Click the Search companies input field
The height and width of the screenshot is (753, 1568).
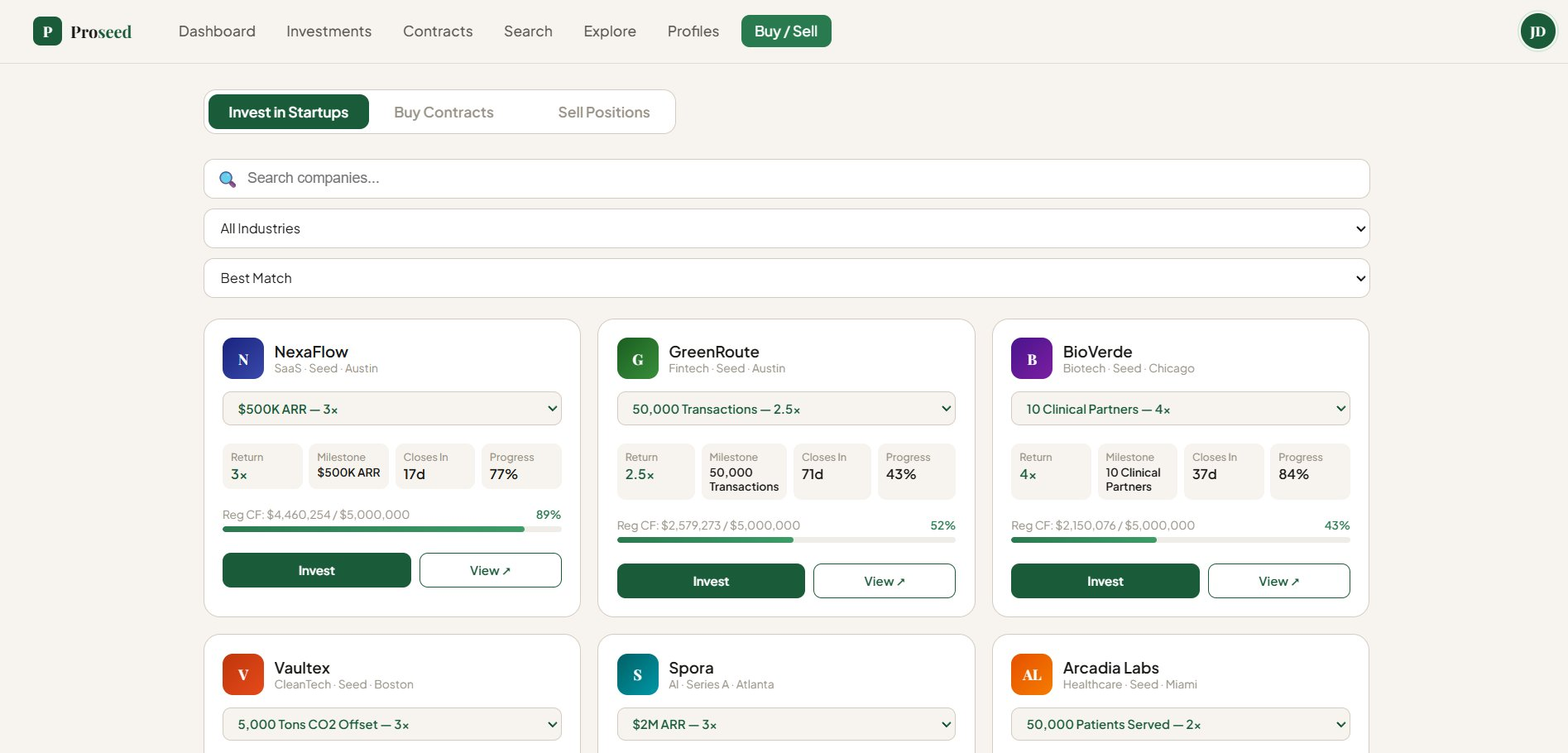786,179
